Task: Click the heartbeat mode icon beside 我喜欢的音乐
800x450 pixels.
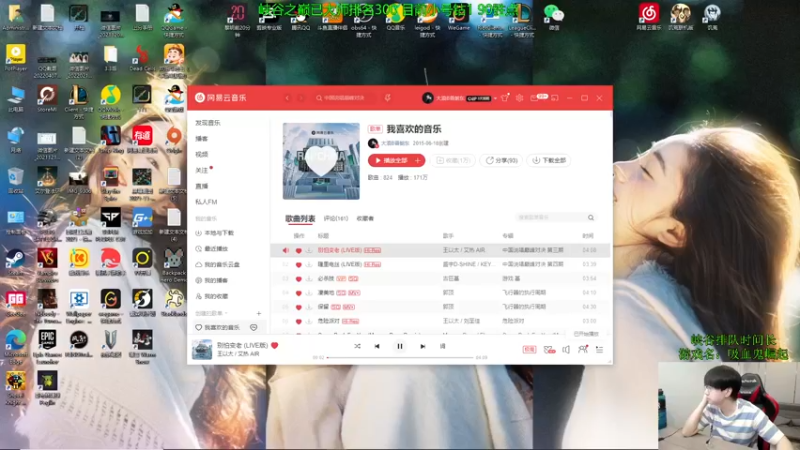Action: (x=254, y=328)
